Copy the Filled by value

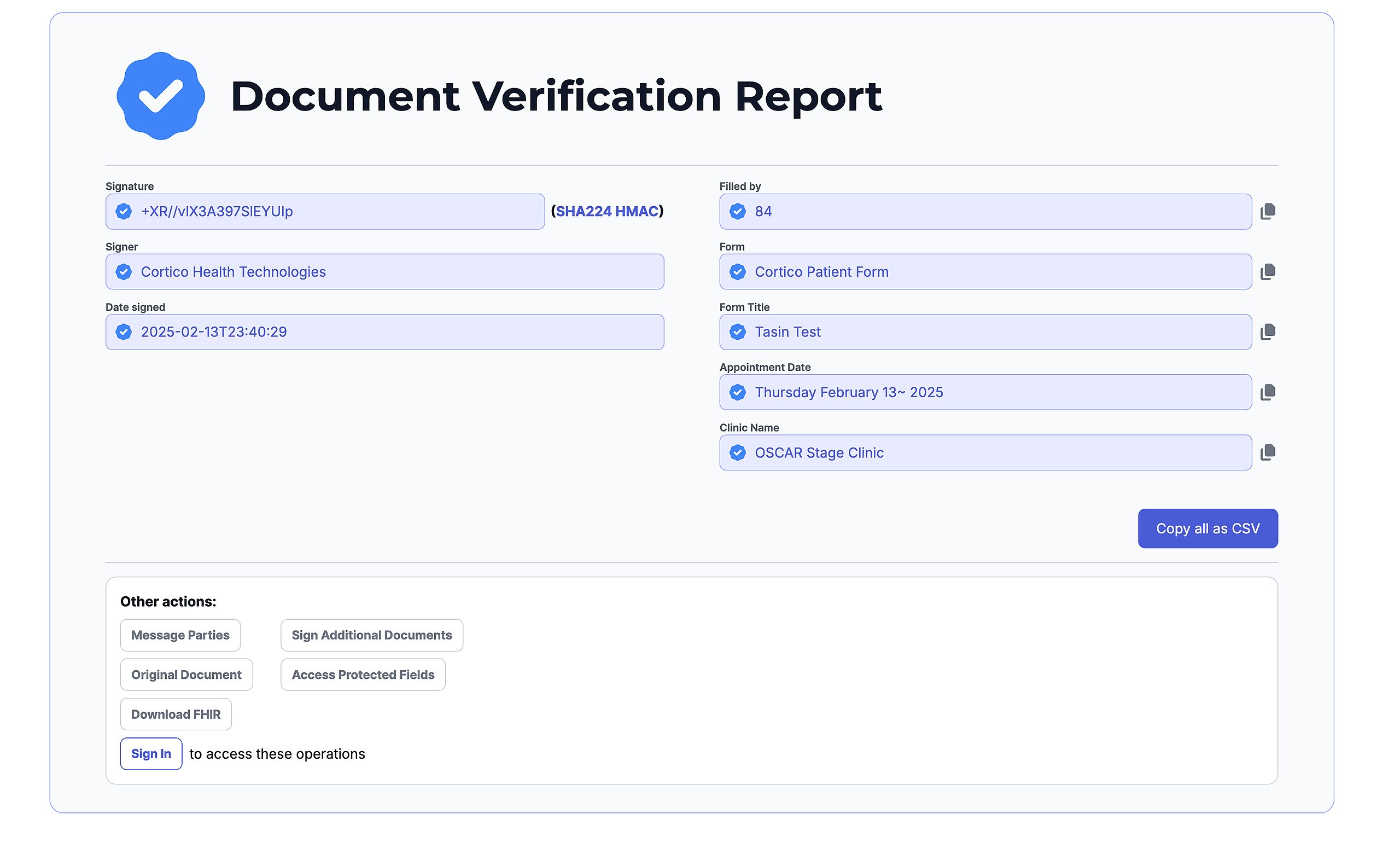click(1268, 211)
